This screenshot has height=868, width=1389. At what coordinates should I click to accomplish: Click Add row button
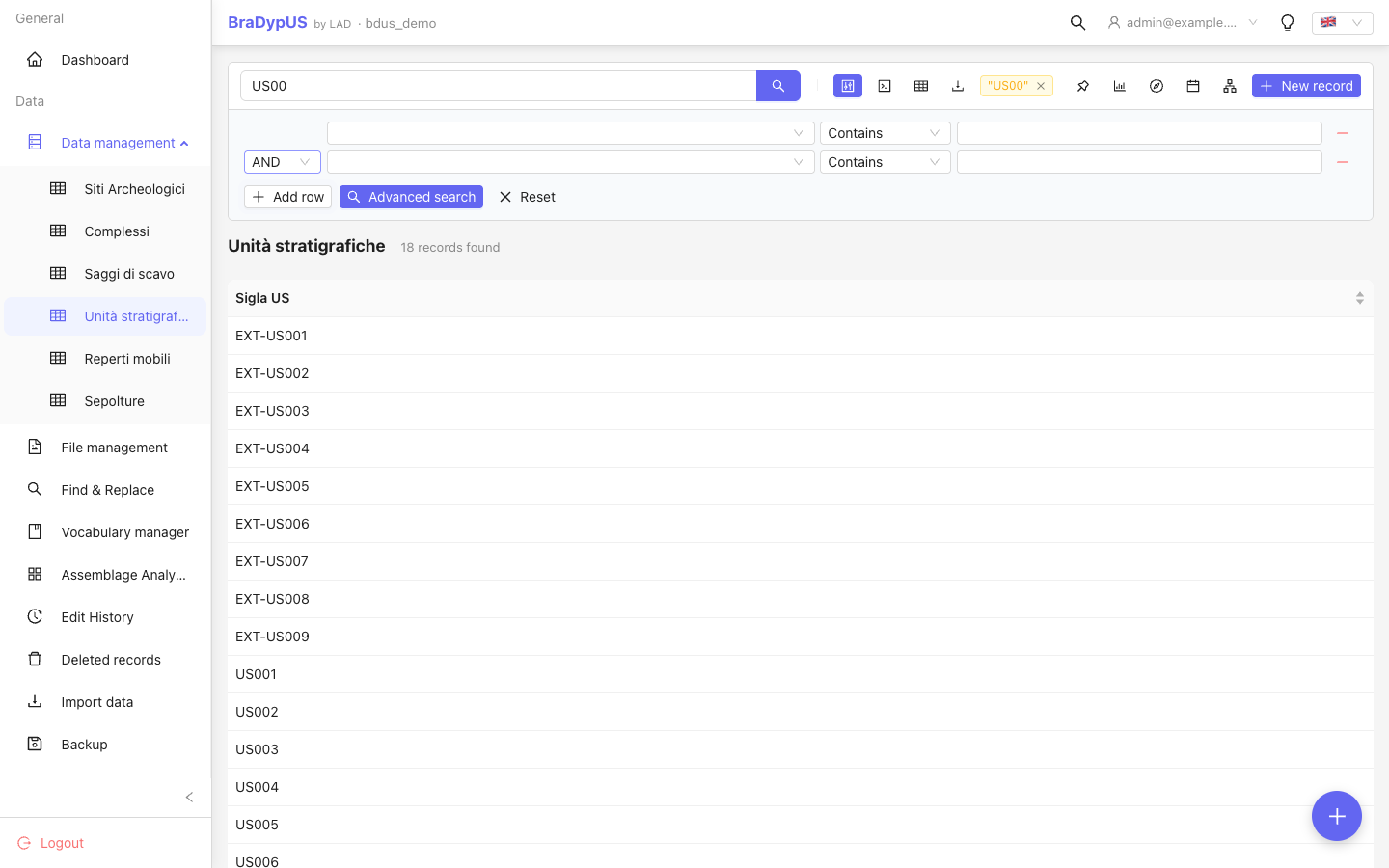(287, 197)
